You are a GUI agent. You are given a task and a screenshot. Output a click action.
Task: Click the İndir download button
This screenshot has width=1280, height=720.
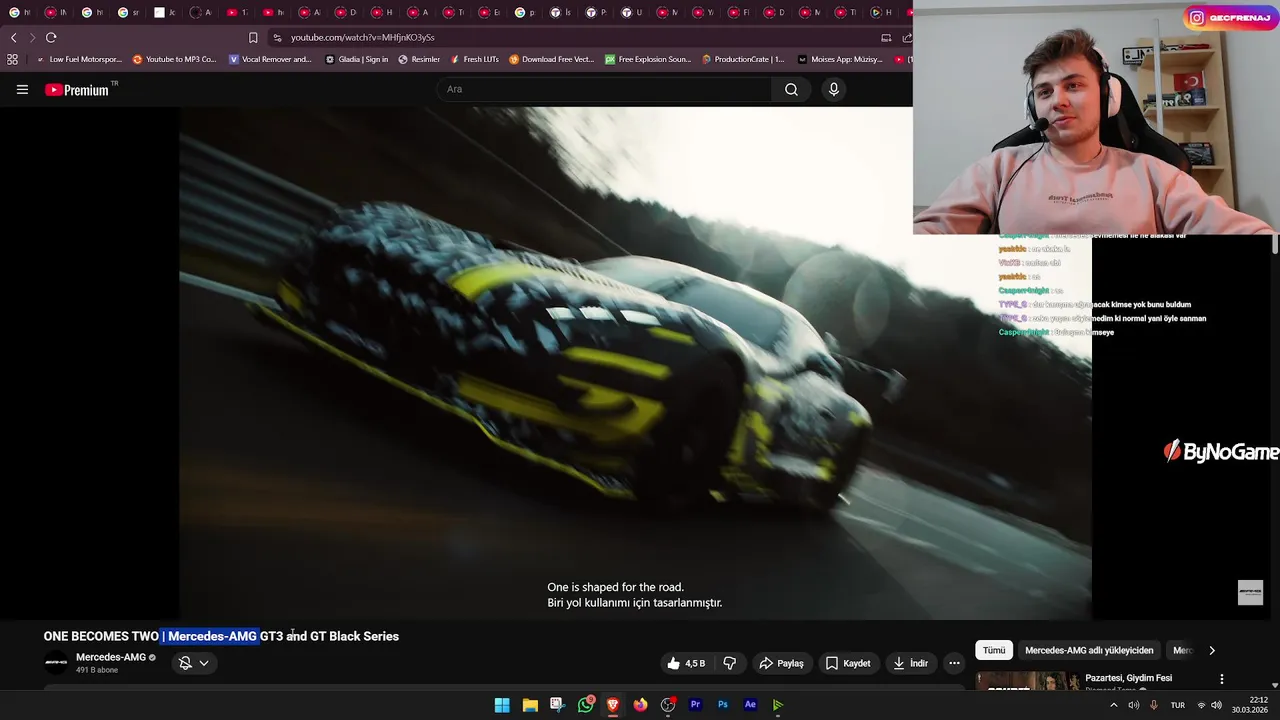click(911, 663)
